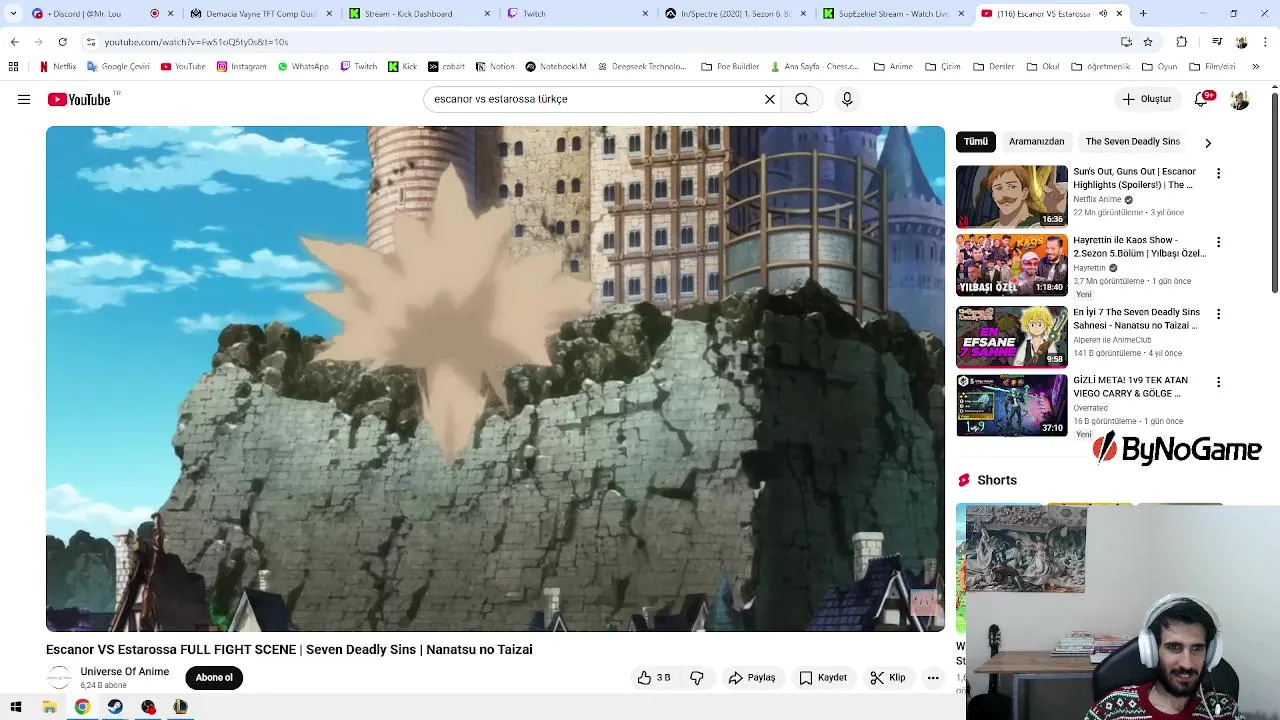
Task: Like the video with thumbs up
Action: click(654, 678)
